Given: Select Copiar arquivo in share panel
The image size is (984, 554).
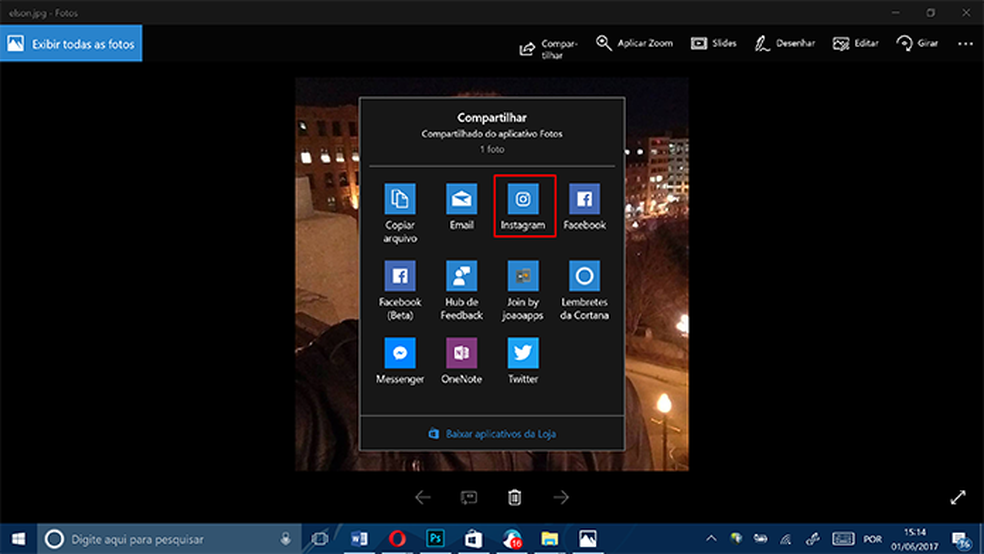Looking at the screenshot, I should [x=400, y=213].
